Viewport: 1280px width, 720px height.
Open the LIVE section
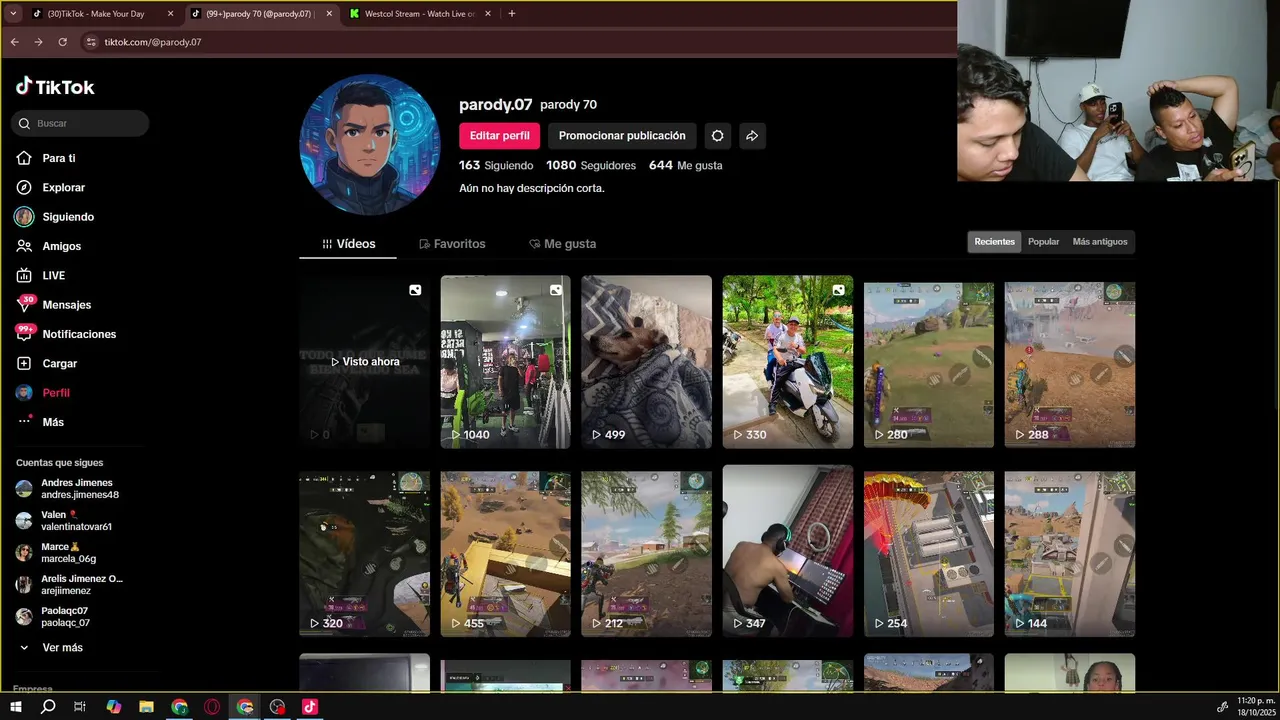(x=41, y=275)
